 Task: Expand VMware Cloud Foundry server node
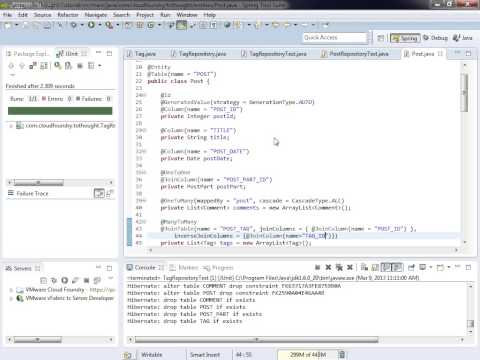(x=11, y=290)
